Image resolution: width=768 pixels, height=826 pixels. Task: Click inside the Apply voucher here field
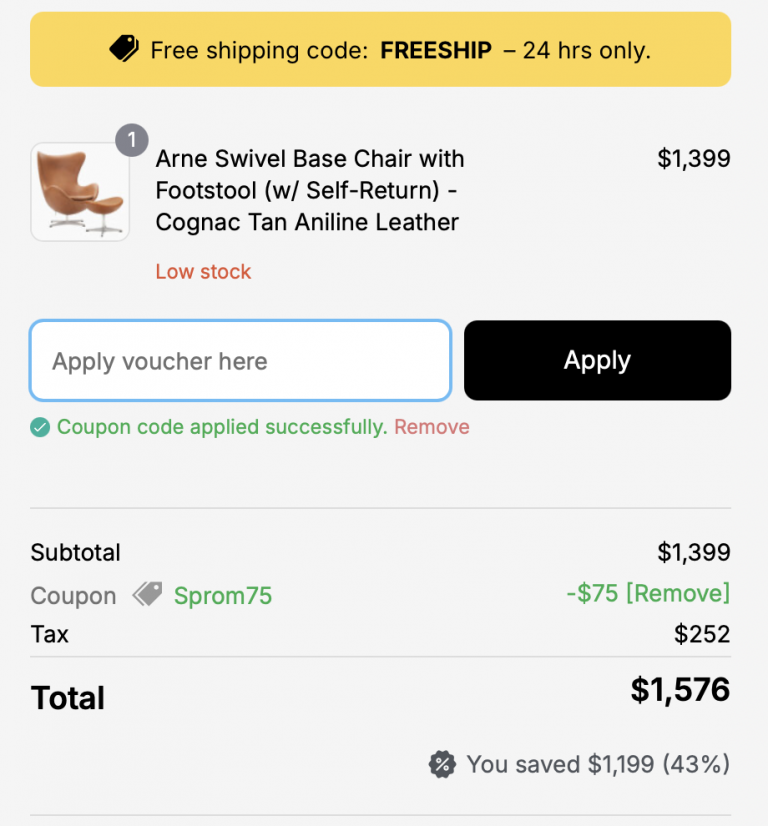(240, 360)
